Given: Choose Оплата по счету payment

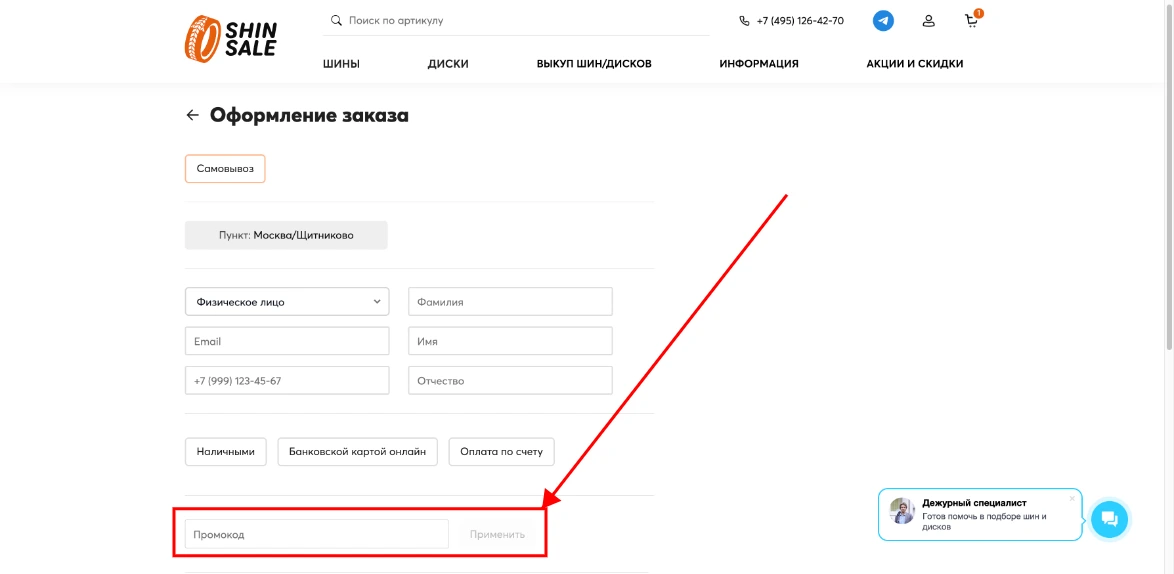Looking at the screenshot, I should (502, 452).
